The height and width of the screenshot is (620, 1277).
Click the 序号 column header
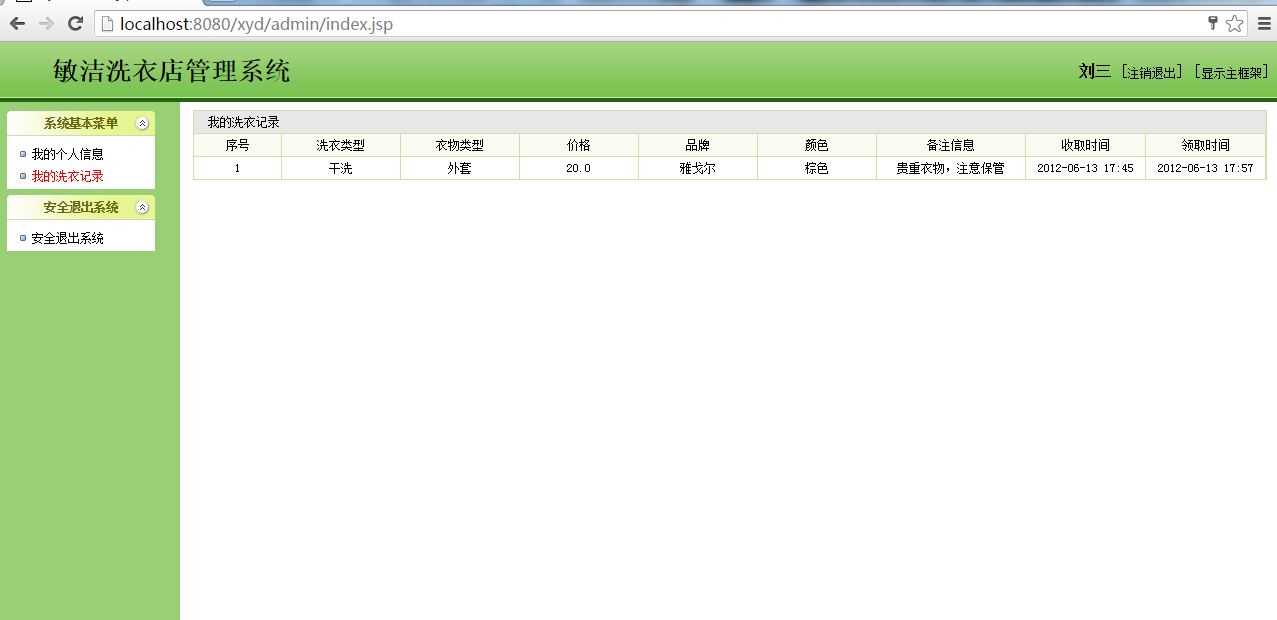pos(238,146)
